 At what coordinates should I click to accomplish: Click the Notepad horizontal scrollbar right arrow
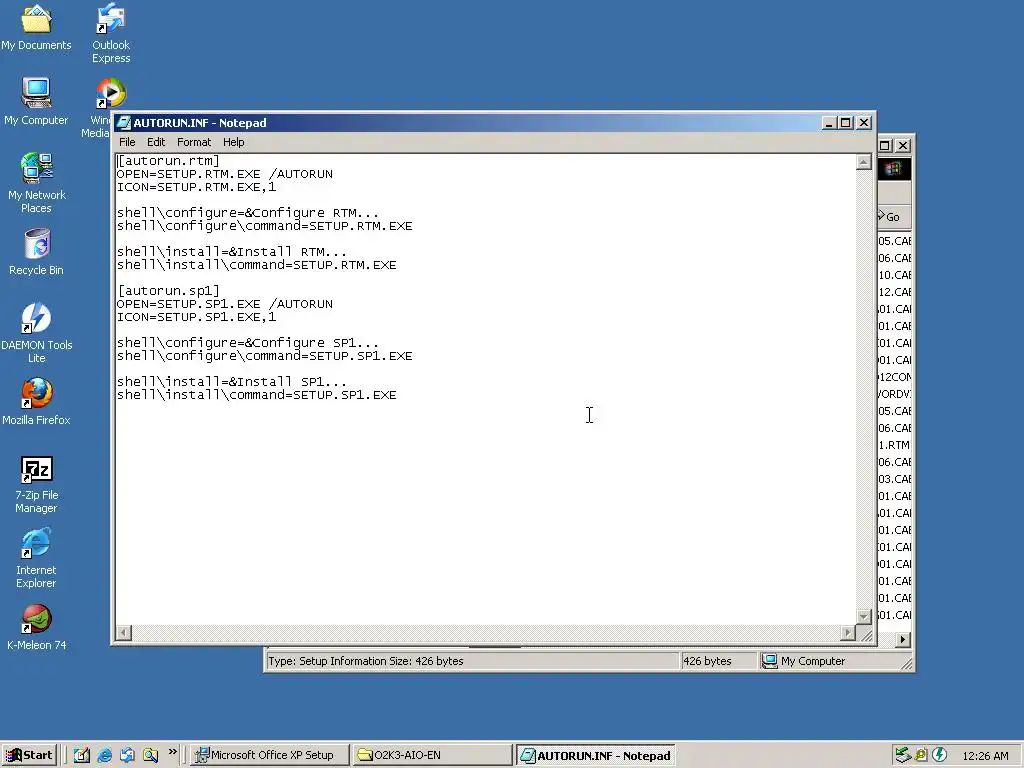click(x=848, y=632)
